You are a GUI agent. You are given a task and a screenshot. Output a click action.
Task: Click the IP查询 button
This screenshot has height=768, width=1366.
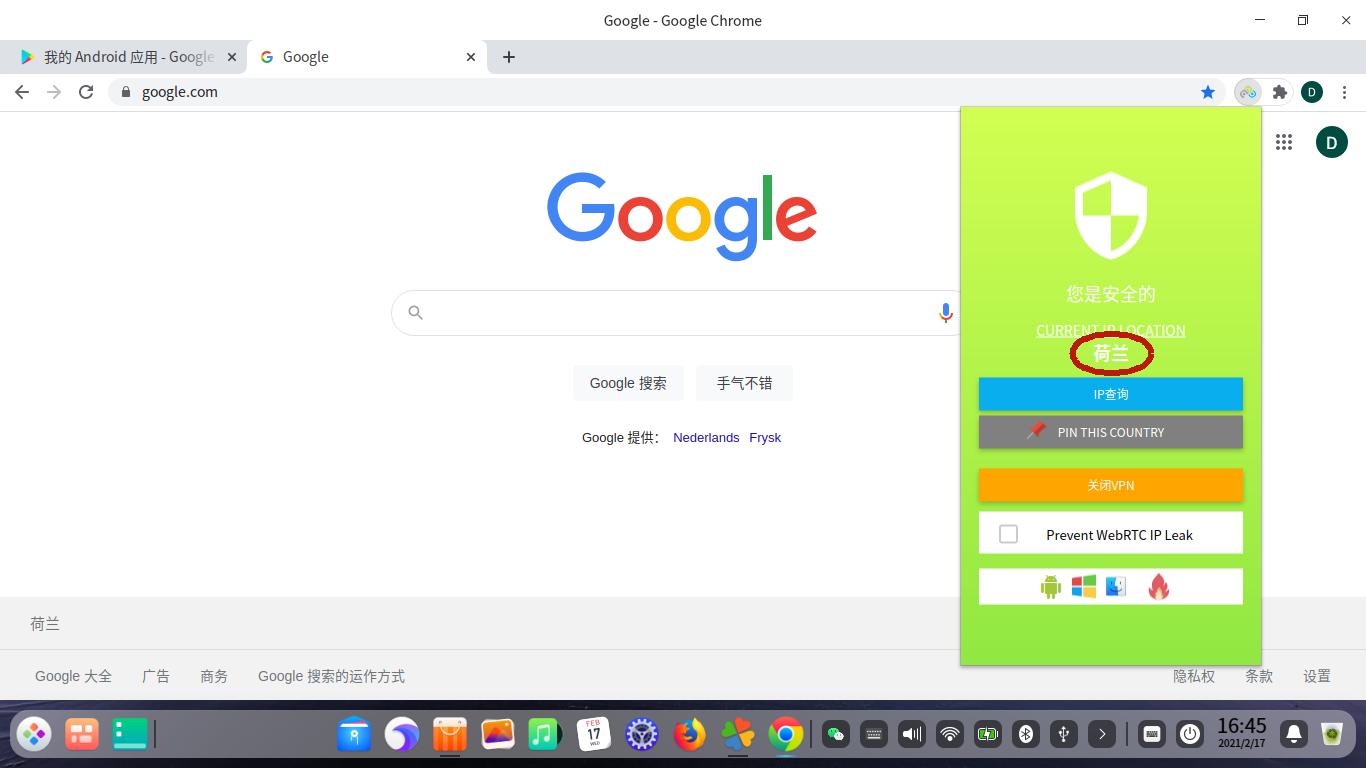click(x=1110, y=394)
